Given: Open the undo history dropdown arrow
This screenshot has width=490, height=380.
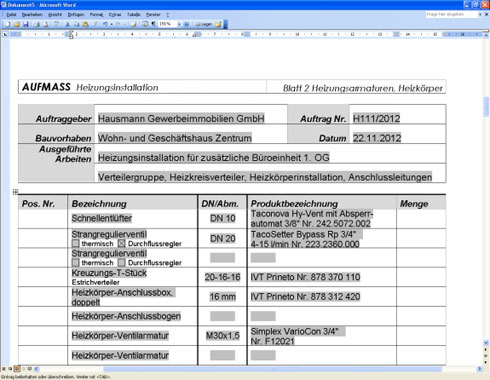Looking at the screenshot, I should coord(111,24).
